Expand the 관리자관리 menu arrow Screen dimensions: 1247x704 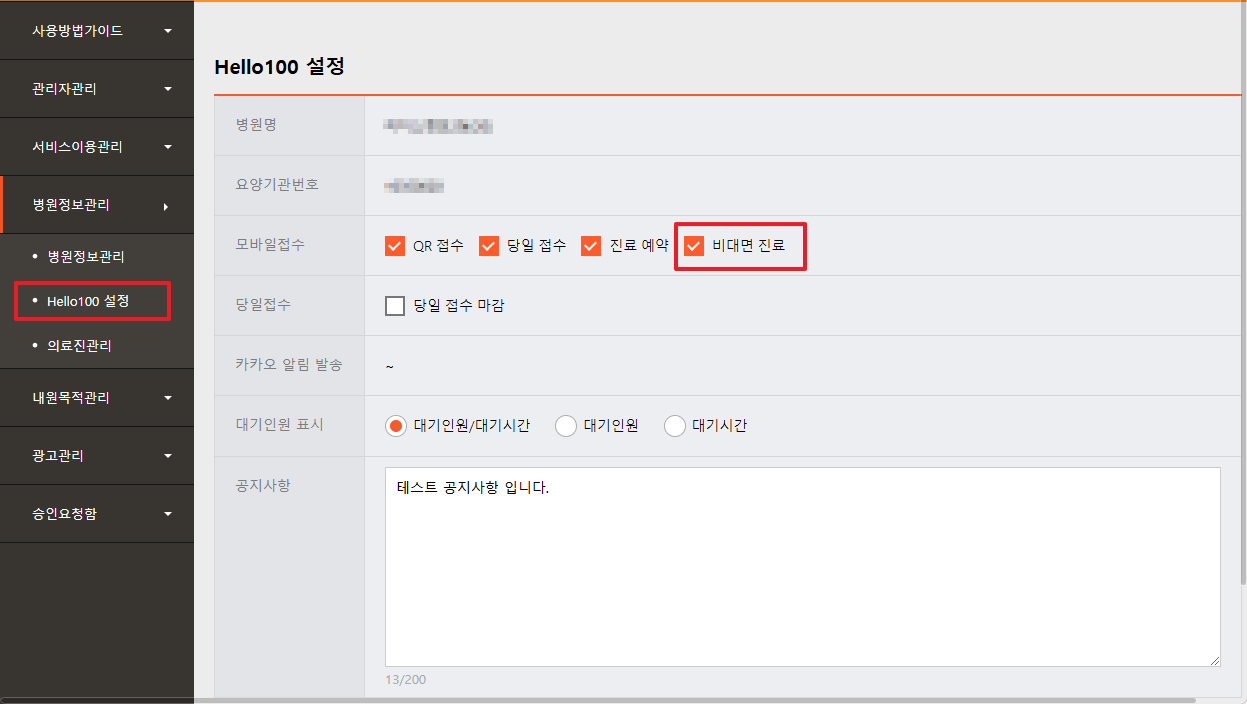[x=168, y=89]
